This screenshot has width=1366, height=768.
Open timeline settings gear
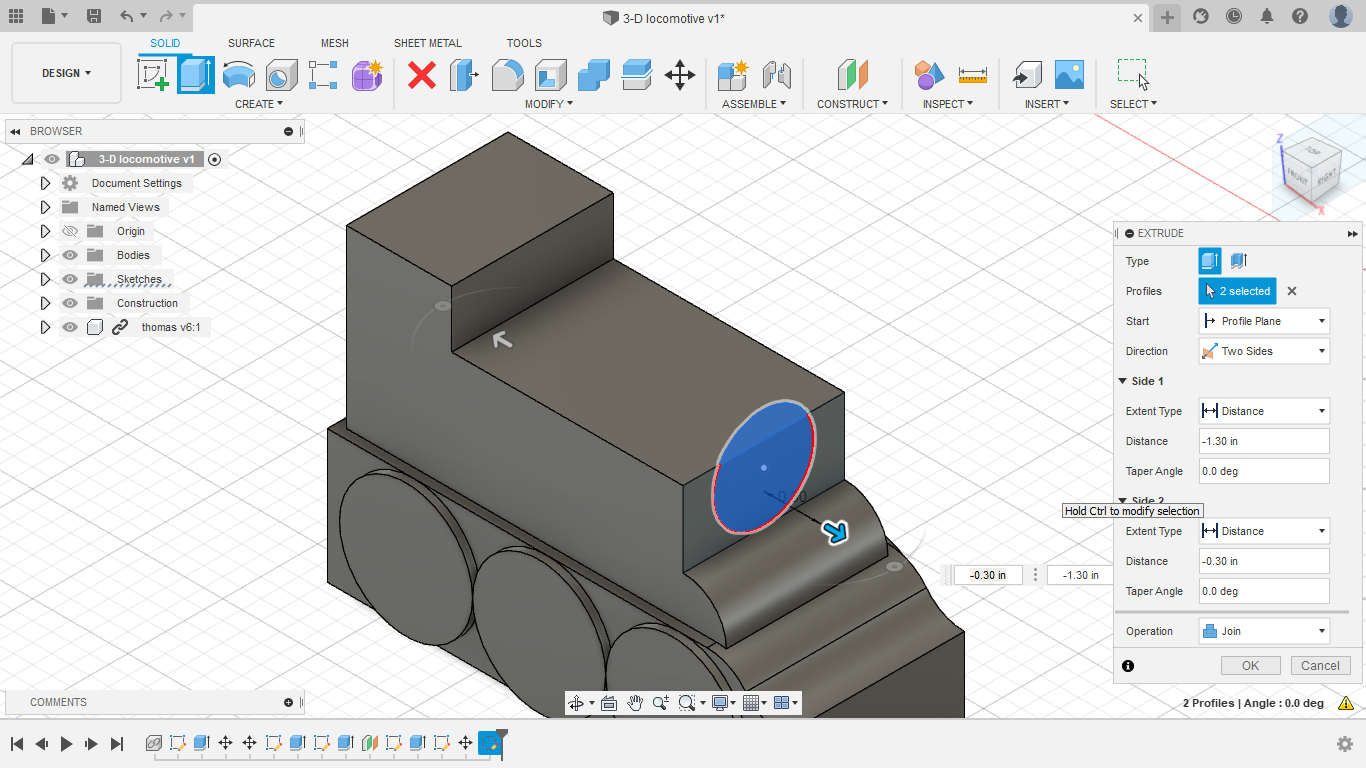point(1345,743)
